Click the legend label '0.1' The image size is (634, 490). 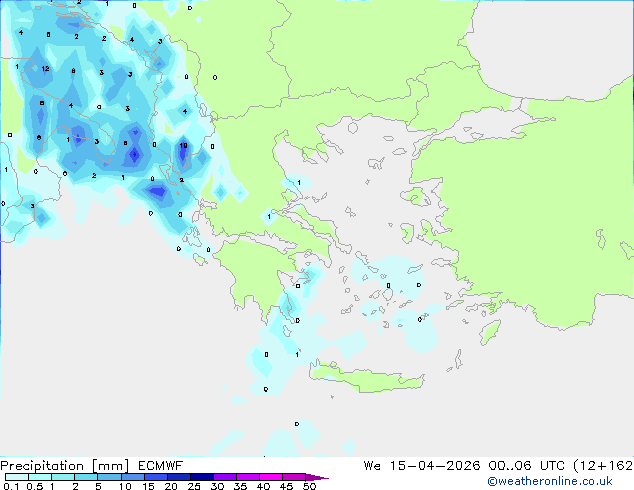pos(11,486)
